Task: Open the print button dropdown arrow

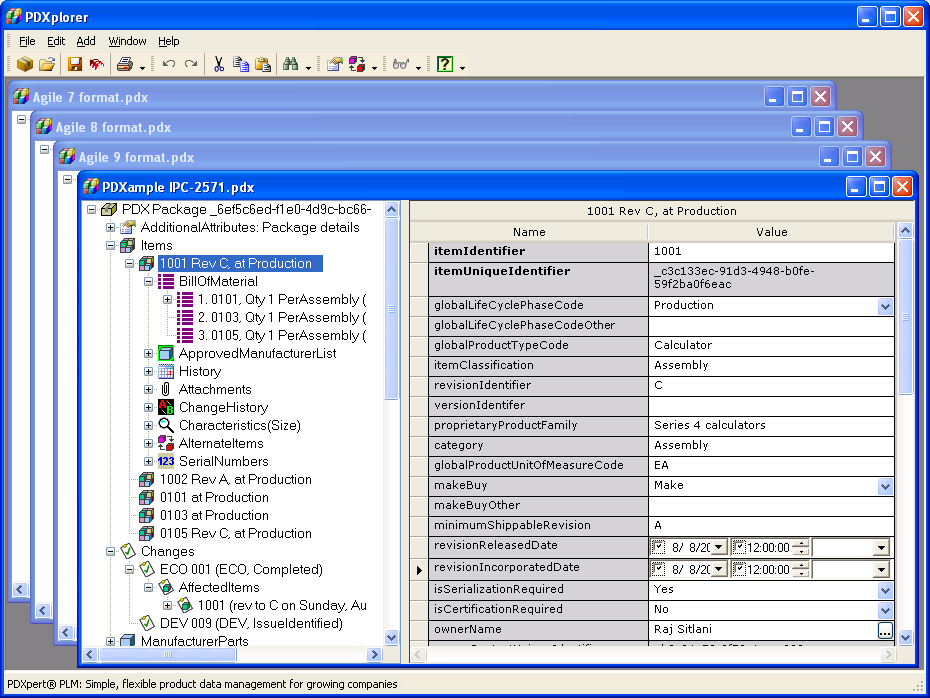Action: (x=142, y=68)
